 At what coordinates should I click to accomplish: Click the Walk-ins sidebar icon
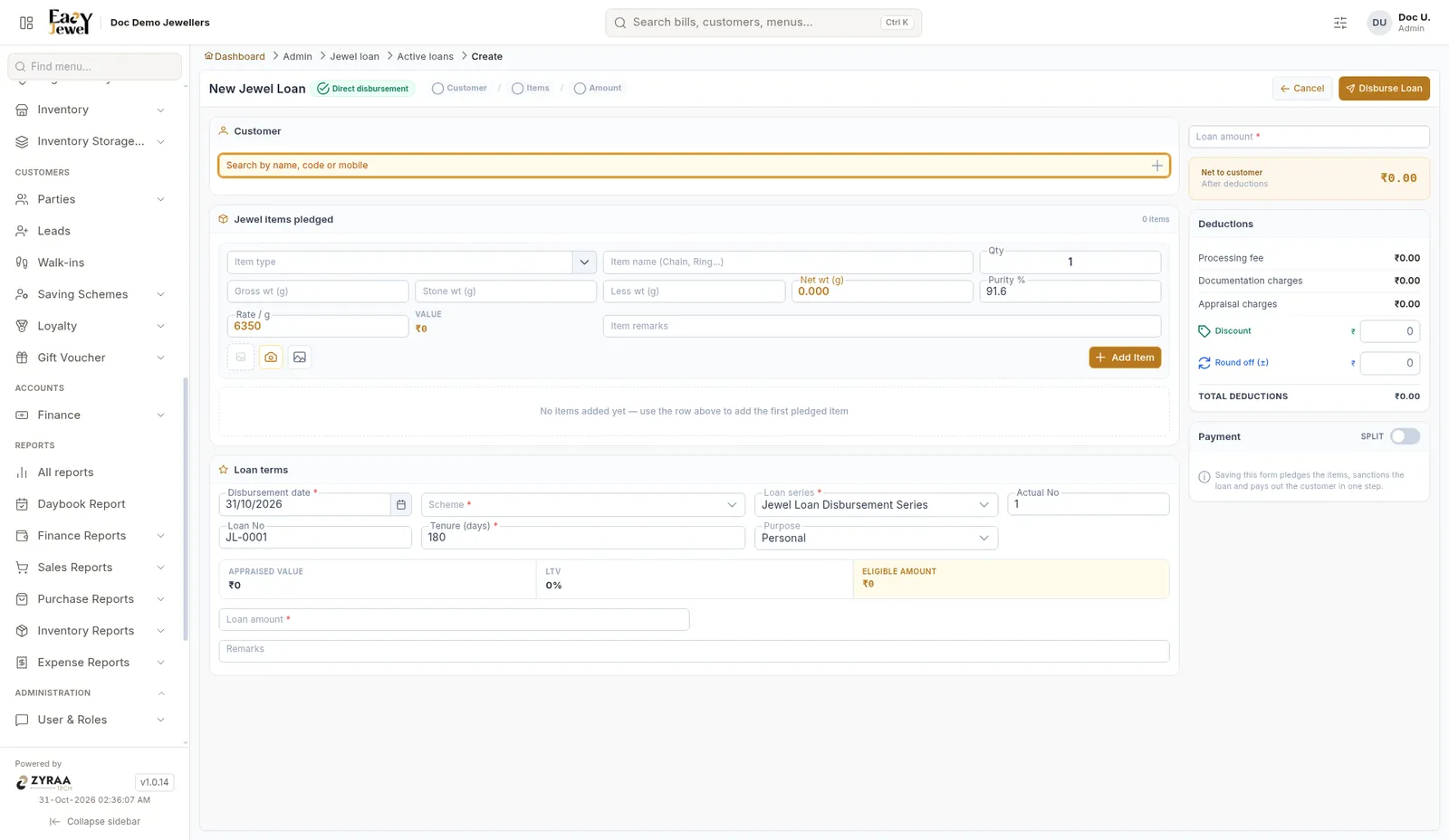coord(22,262)
